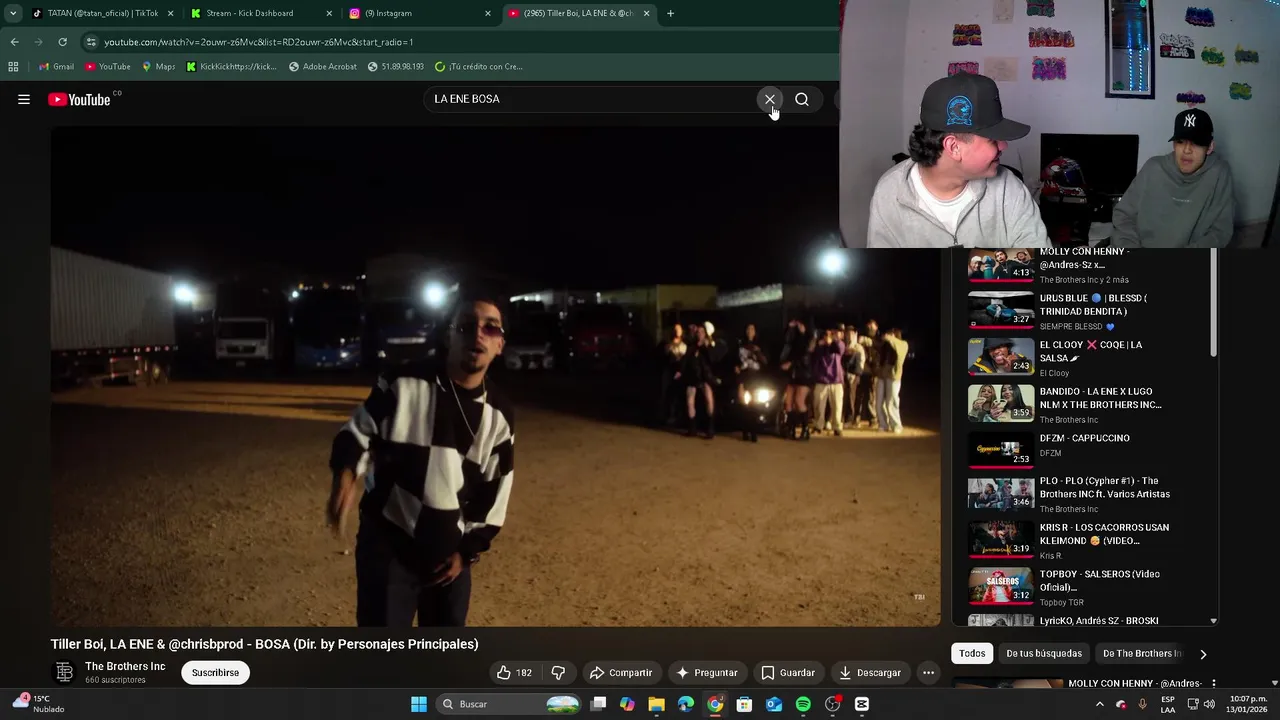Open the Gmail bookmark
The width and height of the screenshot is (1280, 720).
[x=56, y=66]
